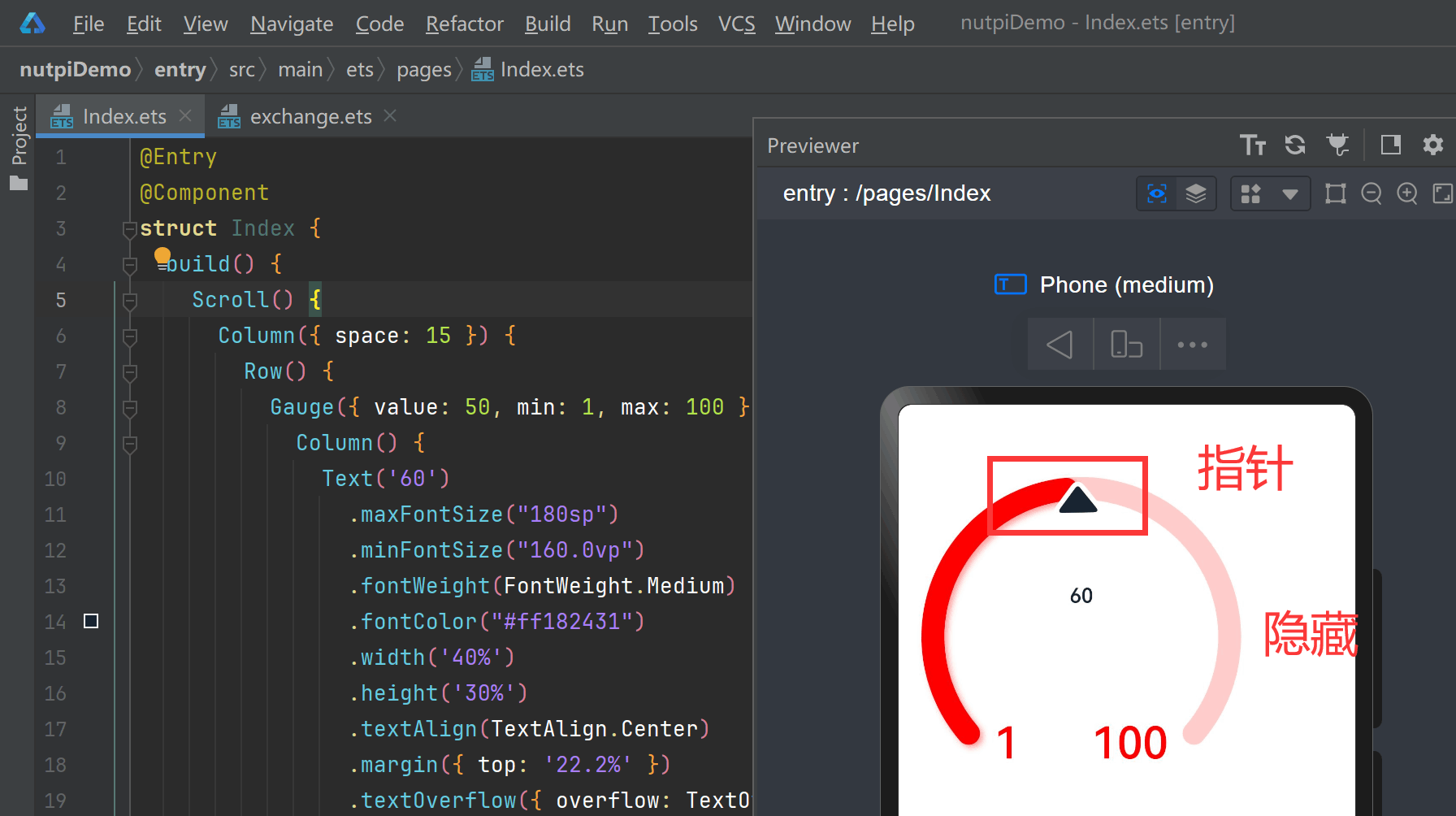
Task: Open the Edit menu
Action: 144,24
